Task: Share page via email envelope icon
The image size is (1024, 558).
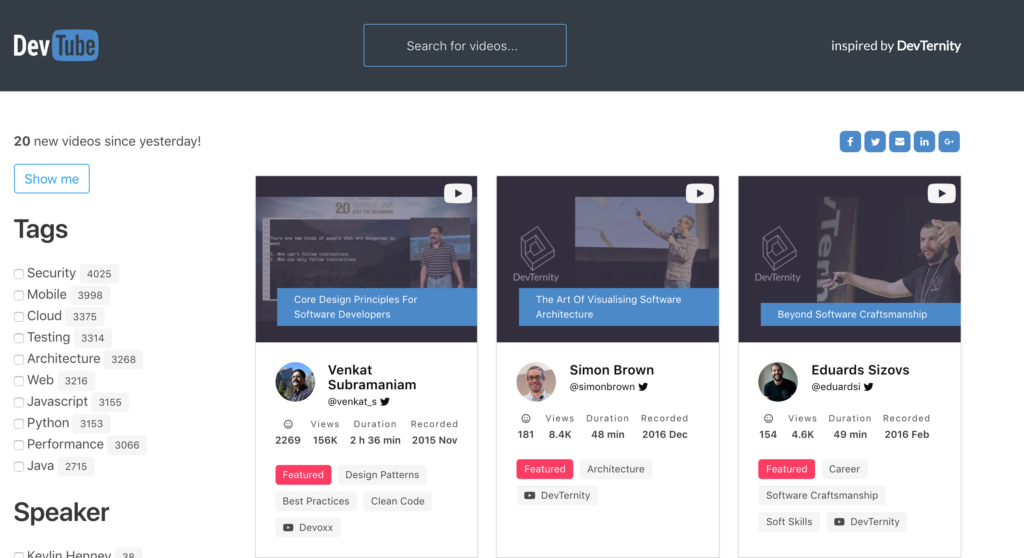Action: (899, 141)
